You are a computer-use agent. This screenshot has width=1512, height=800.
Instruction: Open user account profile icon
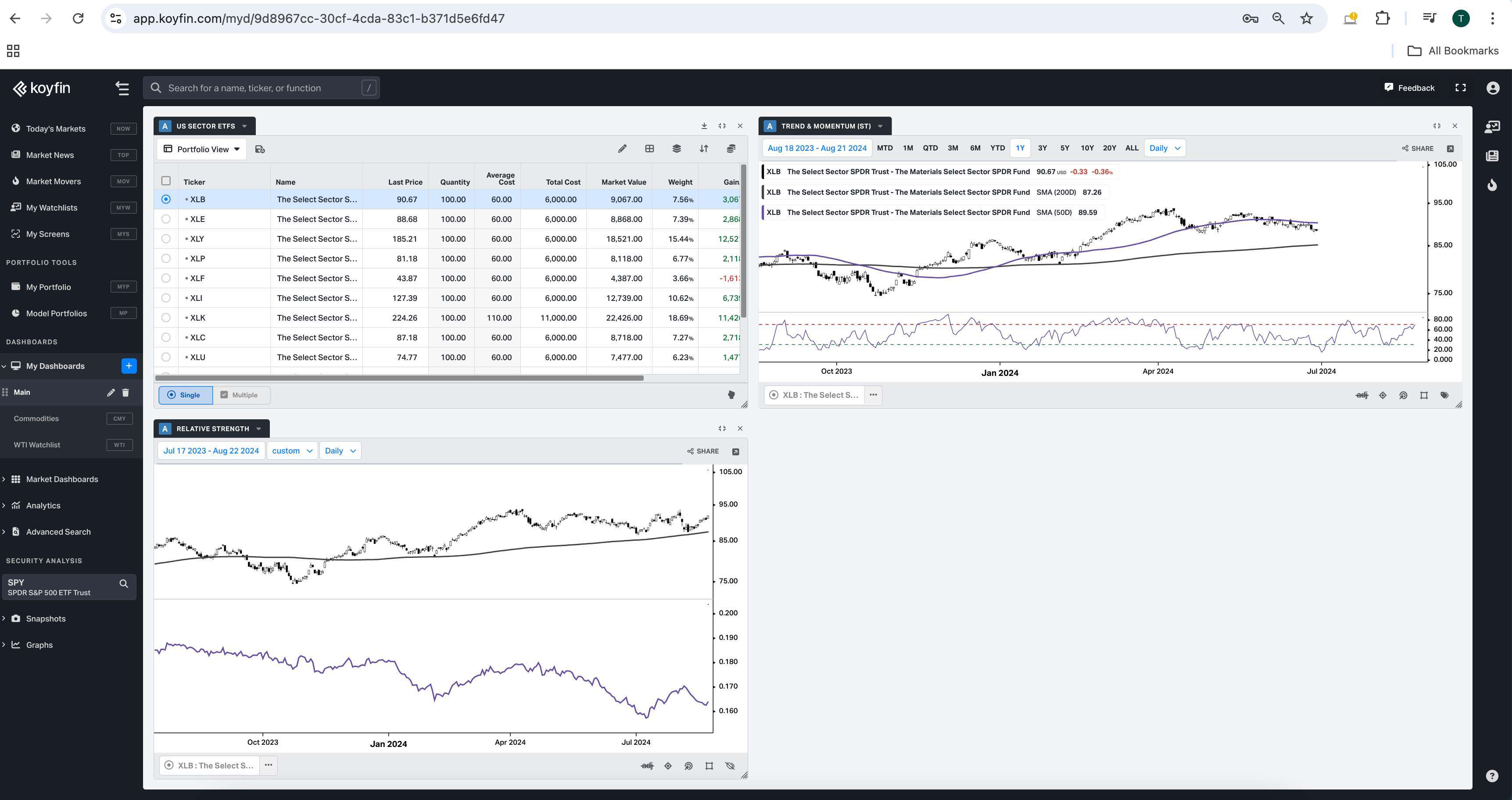click(1493, 88)
